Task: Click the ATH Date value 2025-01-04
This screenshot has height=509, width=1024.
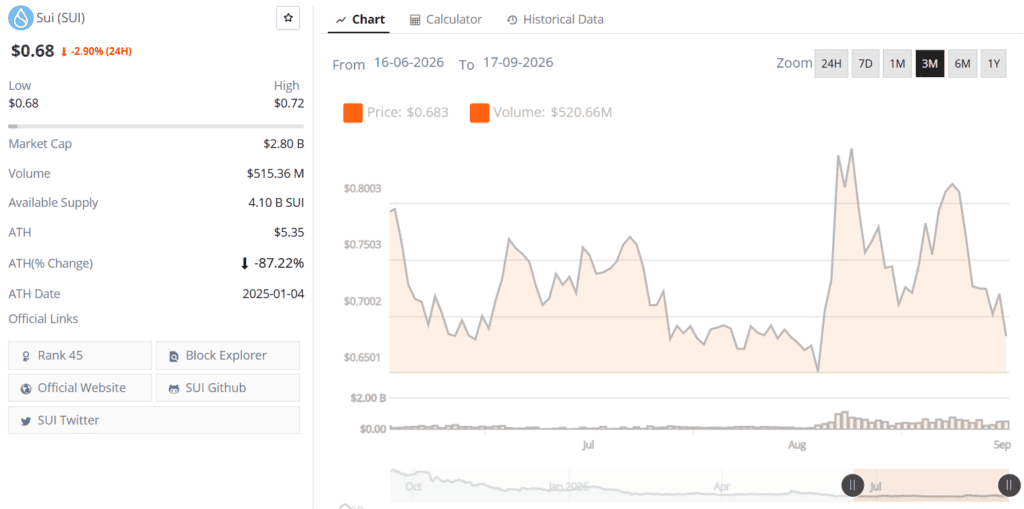Action: (273, 294)
